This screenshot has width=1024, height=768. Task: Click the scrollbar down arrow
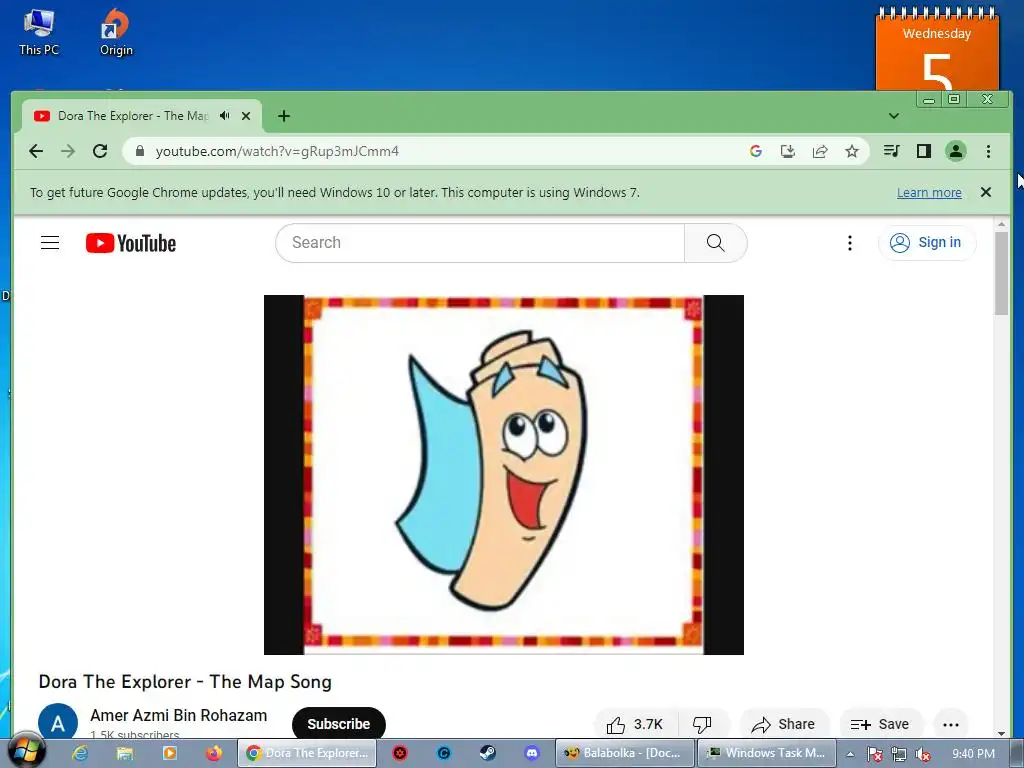(1001, 733)
